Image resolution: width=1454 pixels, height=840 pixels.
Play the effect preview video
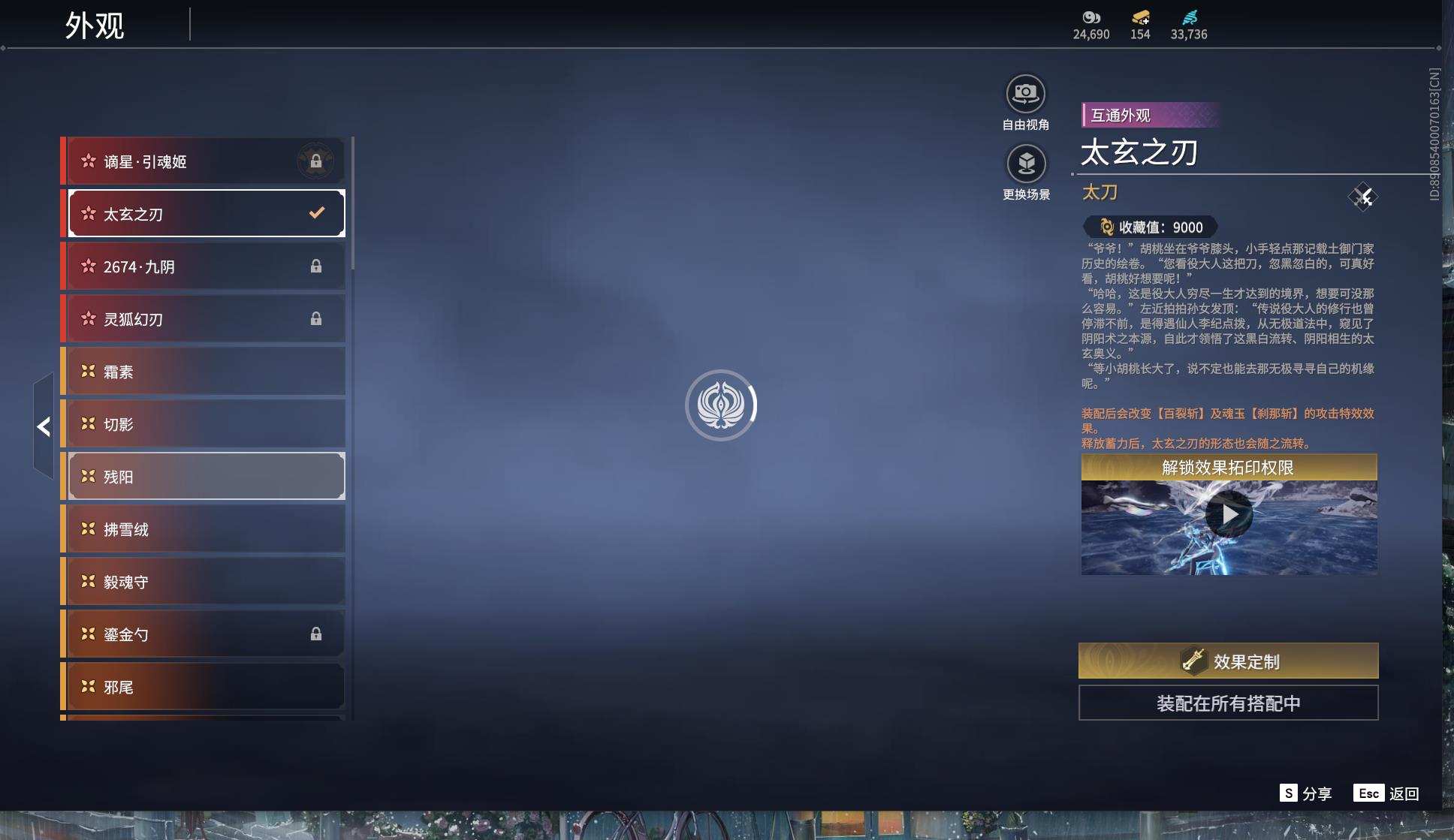1229,515
